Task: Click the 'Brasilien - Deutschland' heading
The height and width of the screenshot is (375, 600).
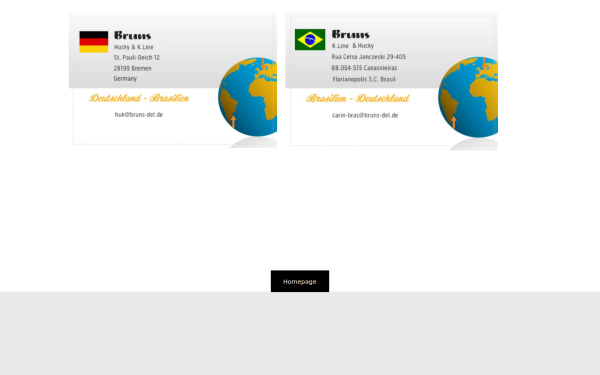Action: click(357, 99)
